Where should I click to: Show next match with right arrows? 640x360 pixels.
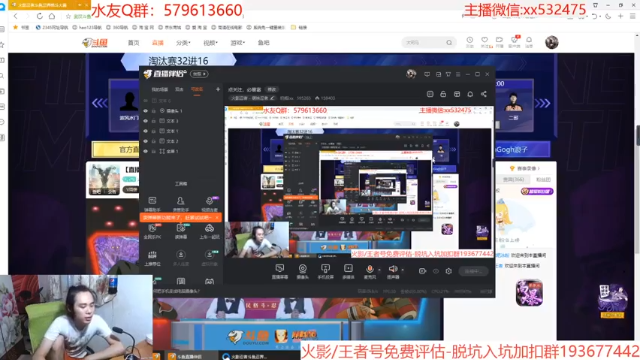click(542, 103)
